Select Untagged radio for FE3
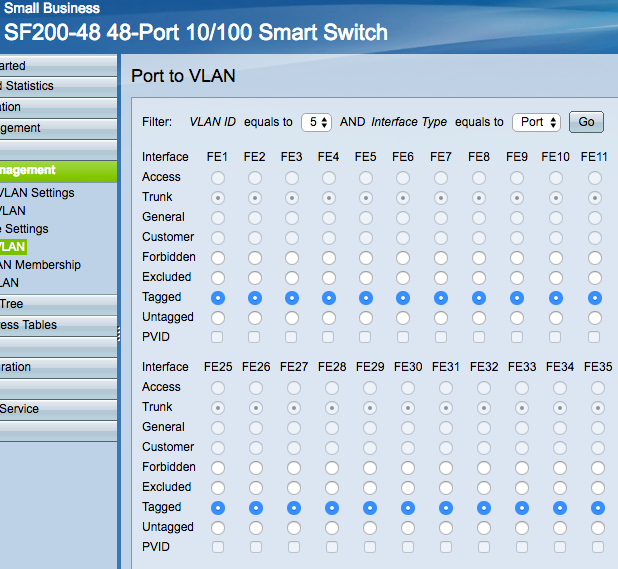 point(292,318)
